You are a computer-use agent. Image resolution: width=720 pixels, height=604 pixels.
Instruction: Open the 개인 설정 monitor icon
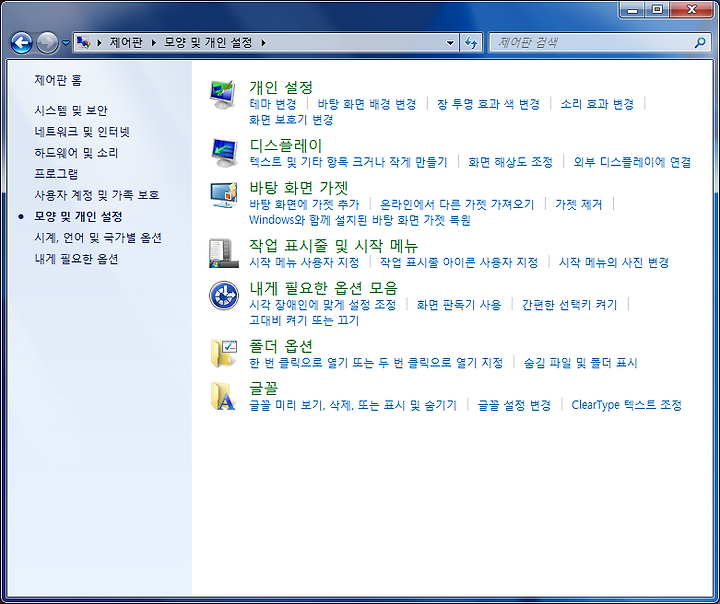(223, 95)
